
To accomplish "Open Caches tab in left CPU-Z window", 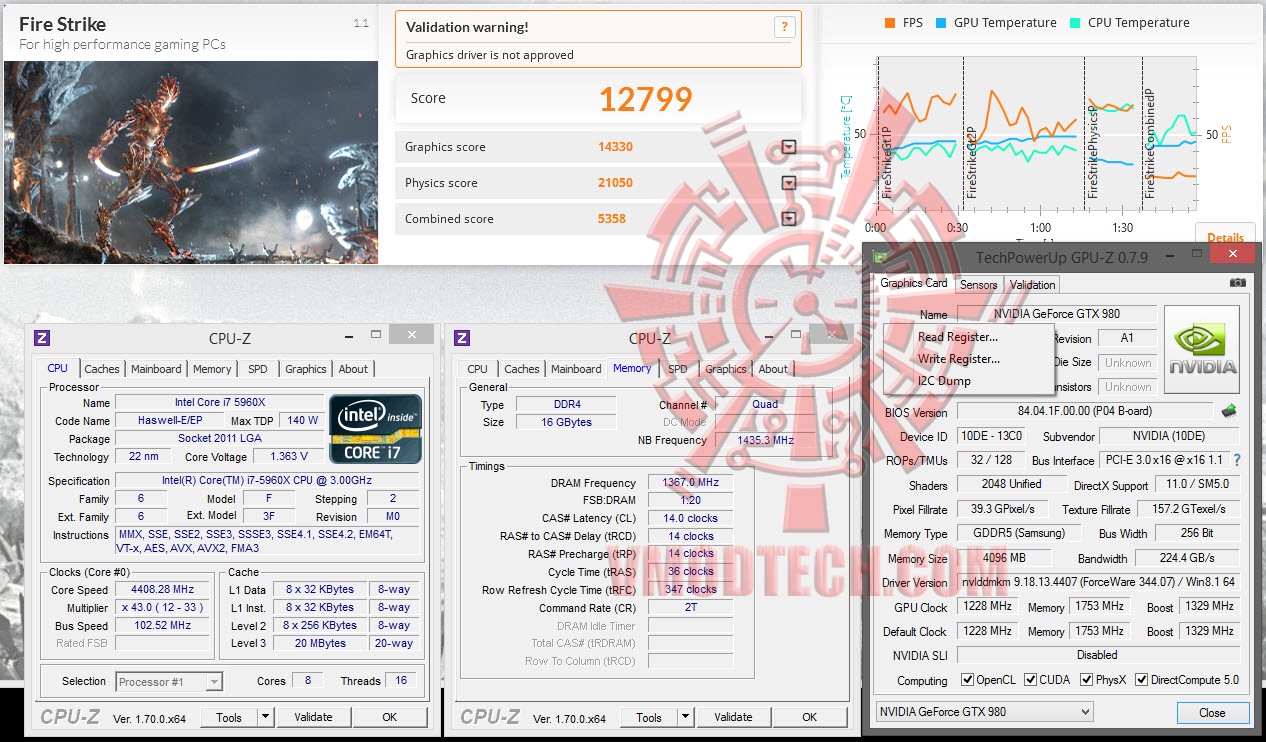I will 102,369.
